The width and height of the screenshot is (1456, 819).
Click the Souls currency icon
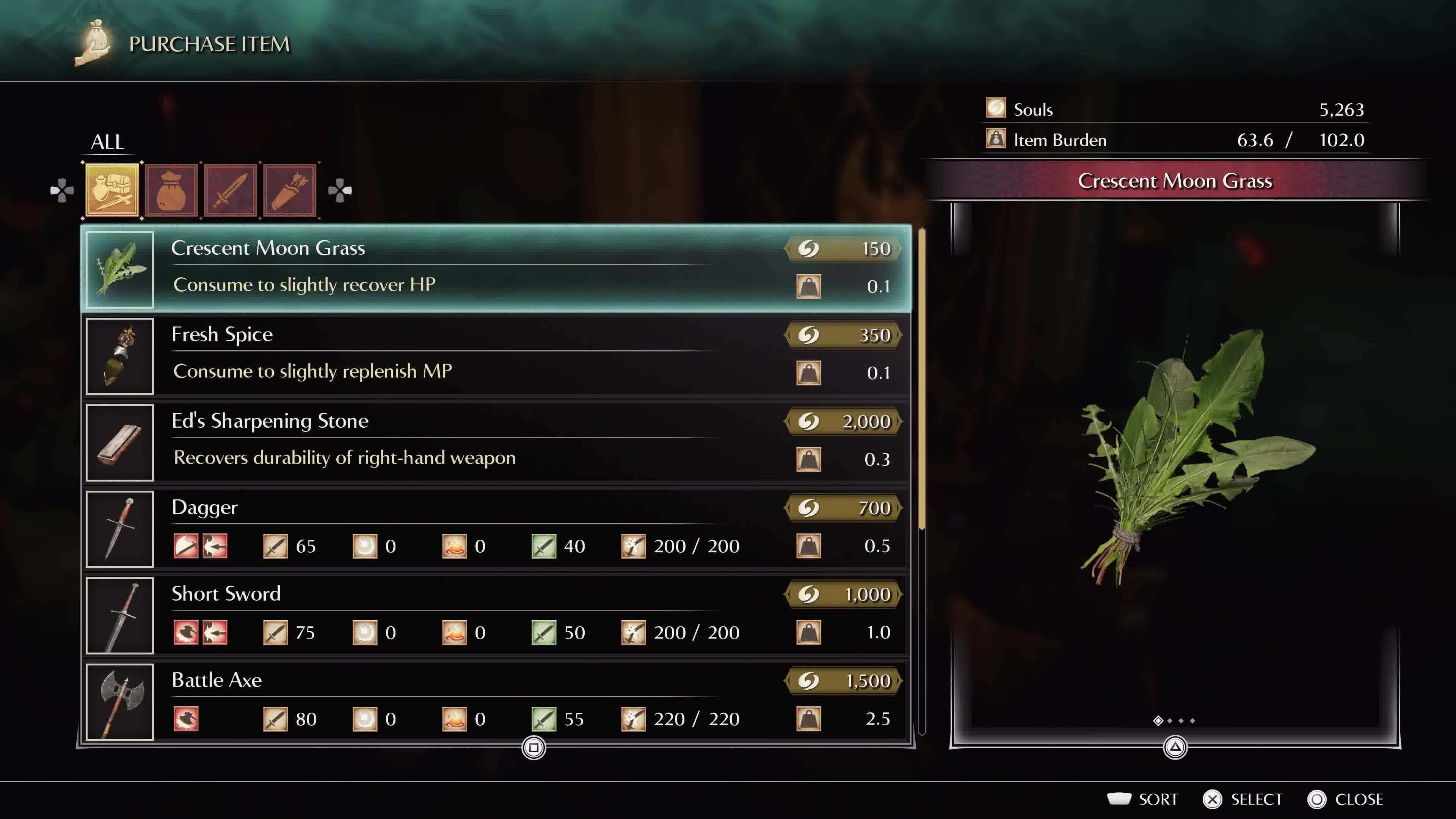point(996,108)
